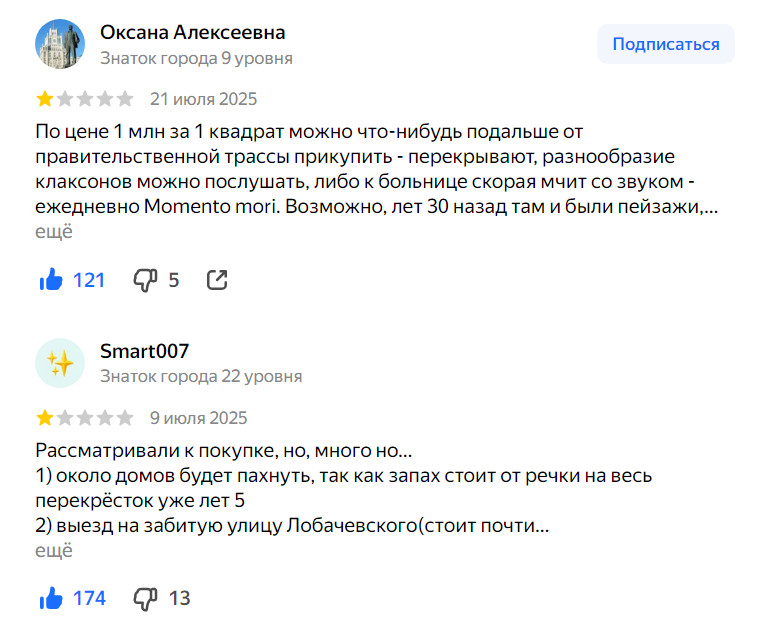Share Оксана Алексеевна's review
Image resolution: width=760 pixels, height=631 pixels.
click(x=217, y=280)
